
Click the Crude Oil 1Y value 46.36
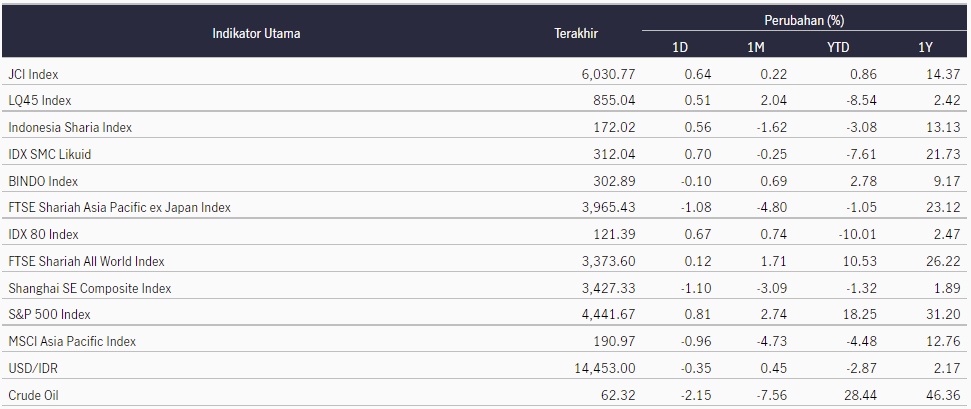tap(943, 395)
